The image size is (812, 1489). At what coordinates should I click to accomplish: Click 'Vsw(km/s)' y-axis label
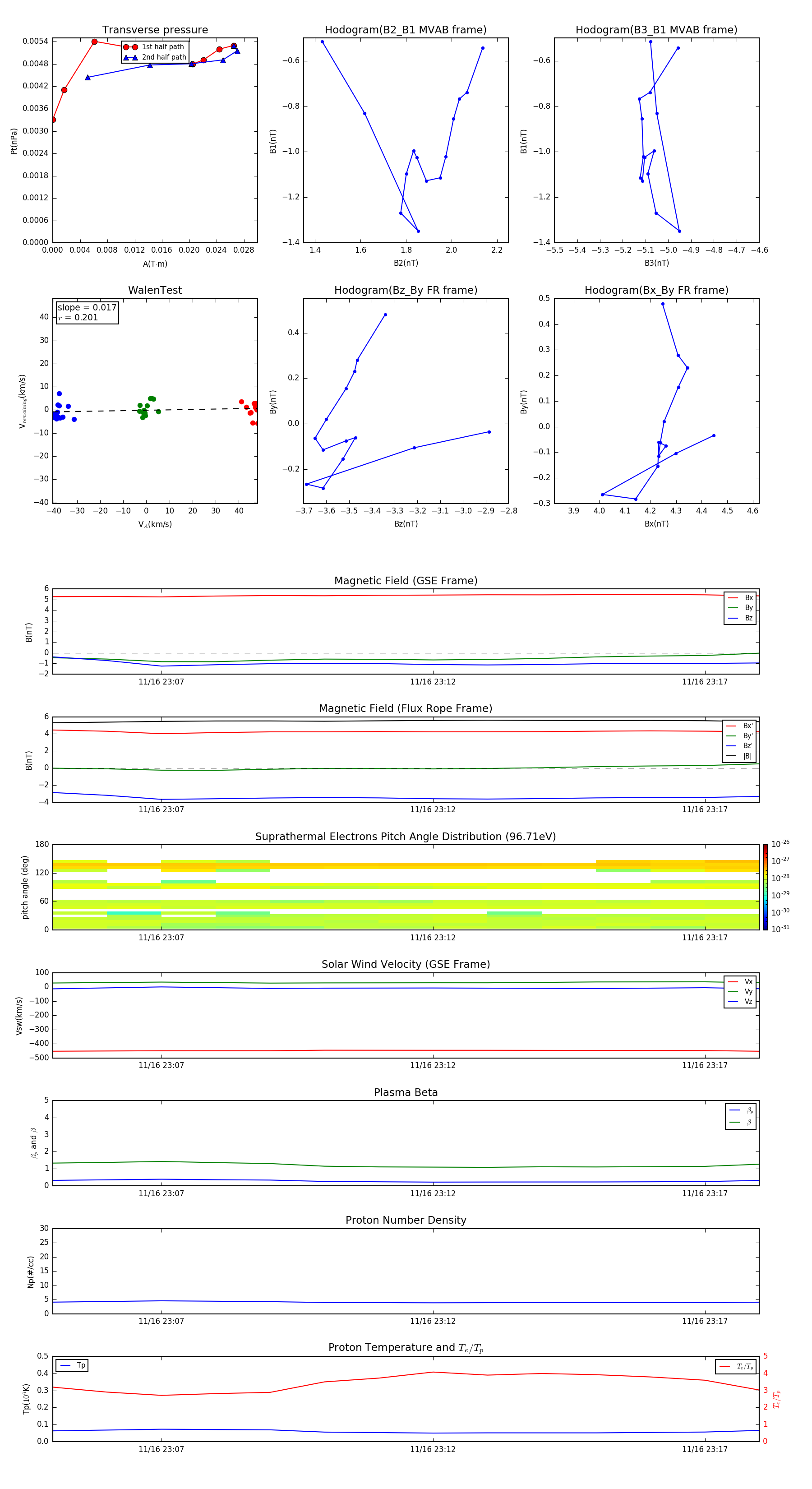[x=18, y=1016]
